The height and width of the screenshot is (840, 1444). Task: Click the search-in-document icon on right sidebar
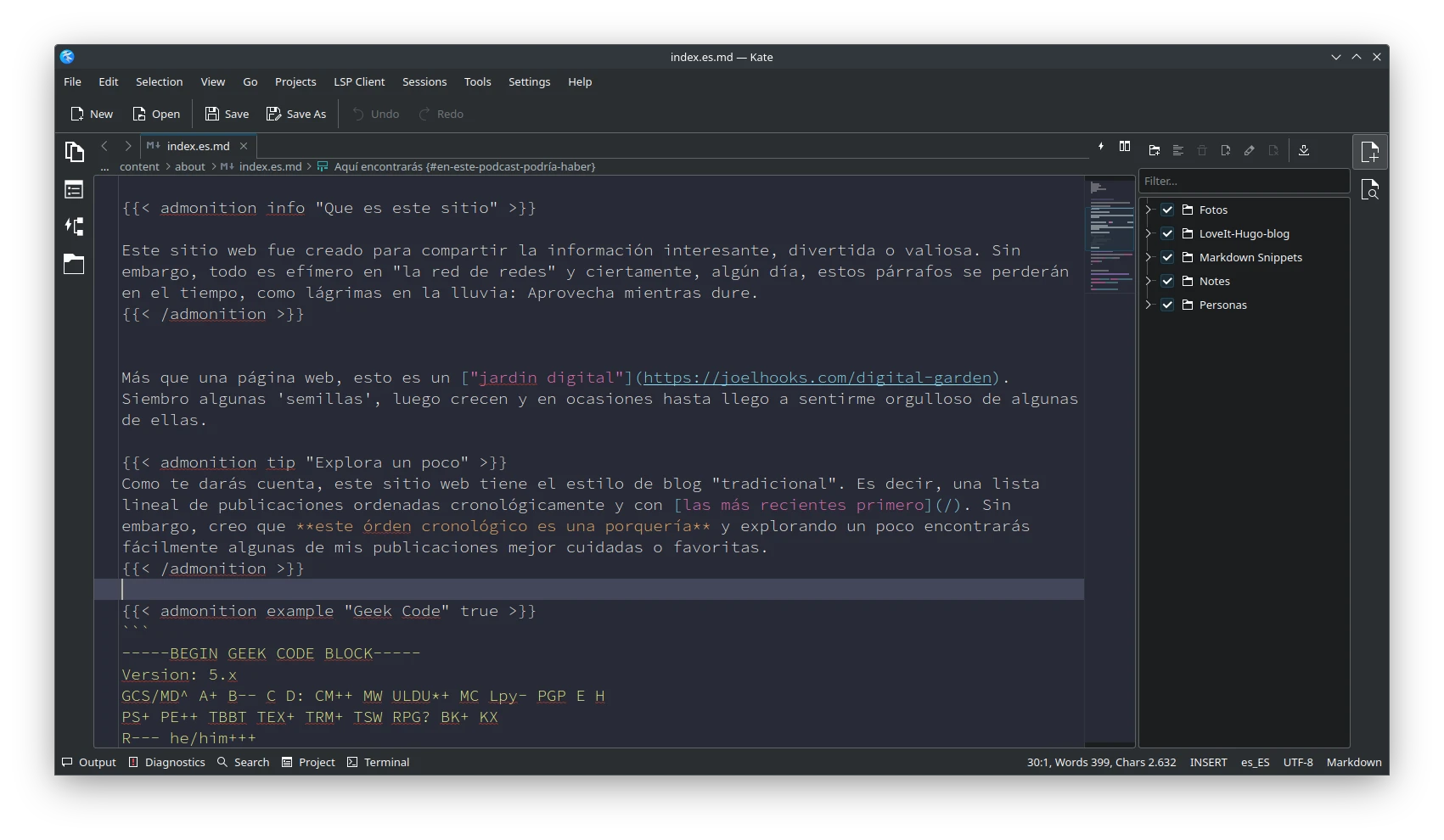tap(1369, 190)
